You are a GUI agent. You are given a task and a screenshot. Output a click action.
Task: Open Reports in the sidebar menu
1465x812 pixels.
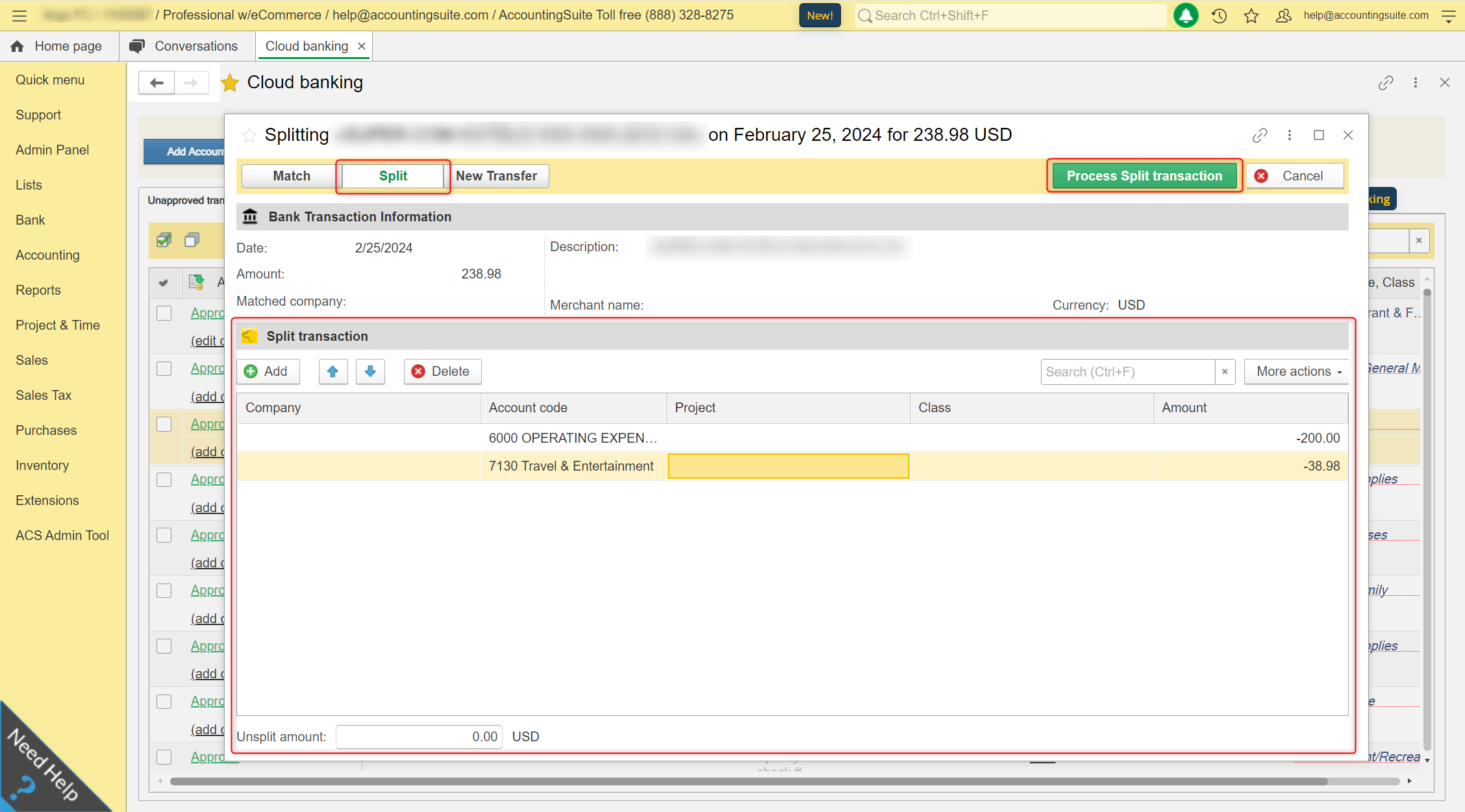tap(38, 290)
